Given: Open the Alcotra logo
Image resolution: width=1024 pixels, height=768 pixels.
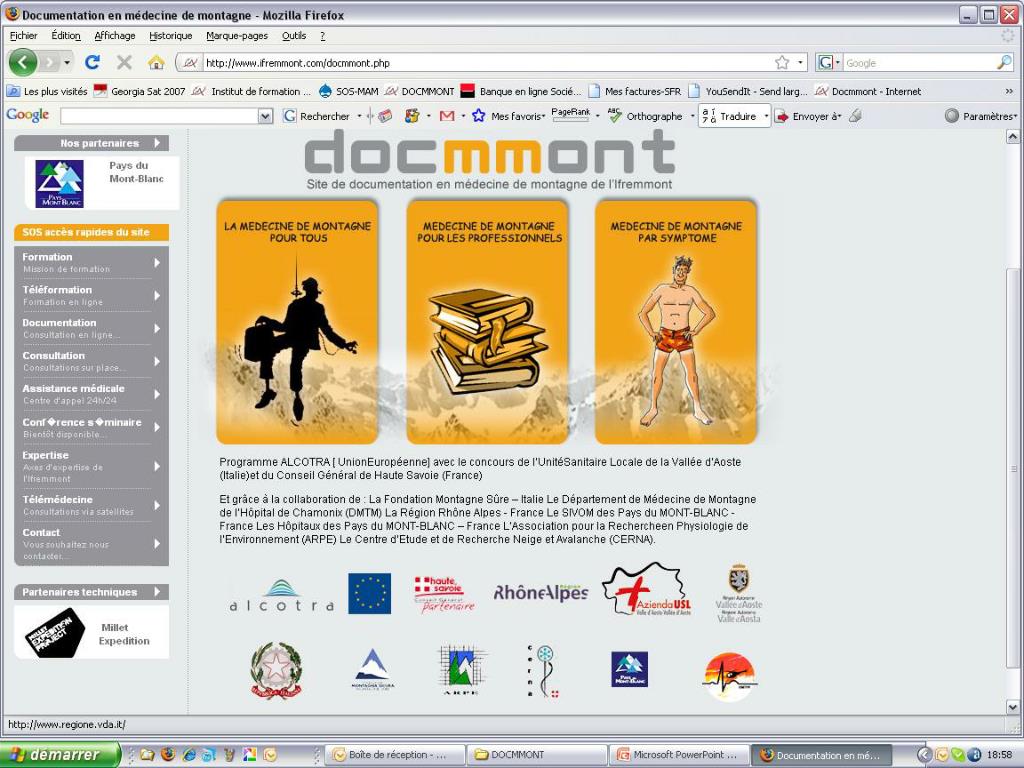Looking at the screenshot, I should point(281,595).
